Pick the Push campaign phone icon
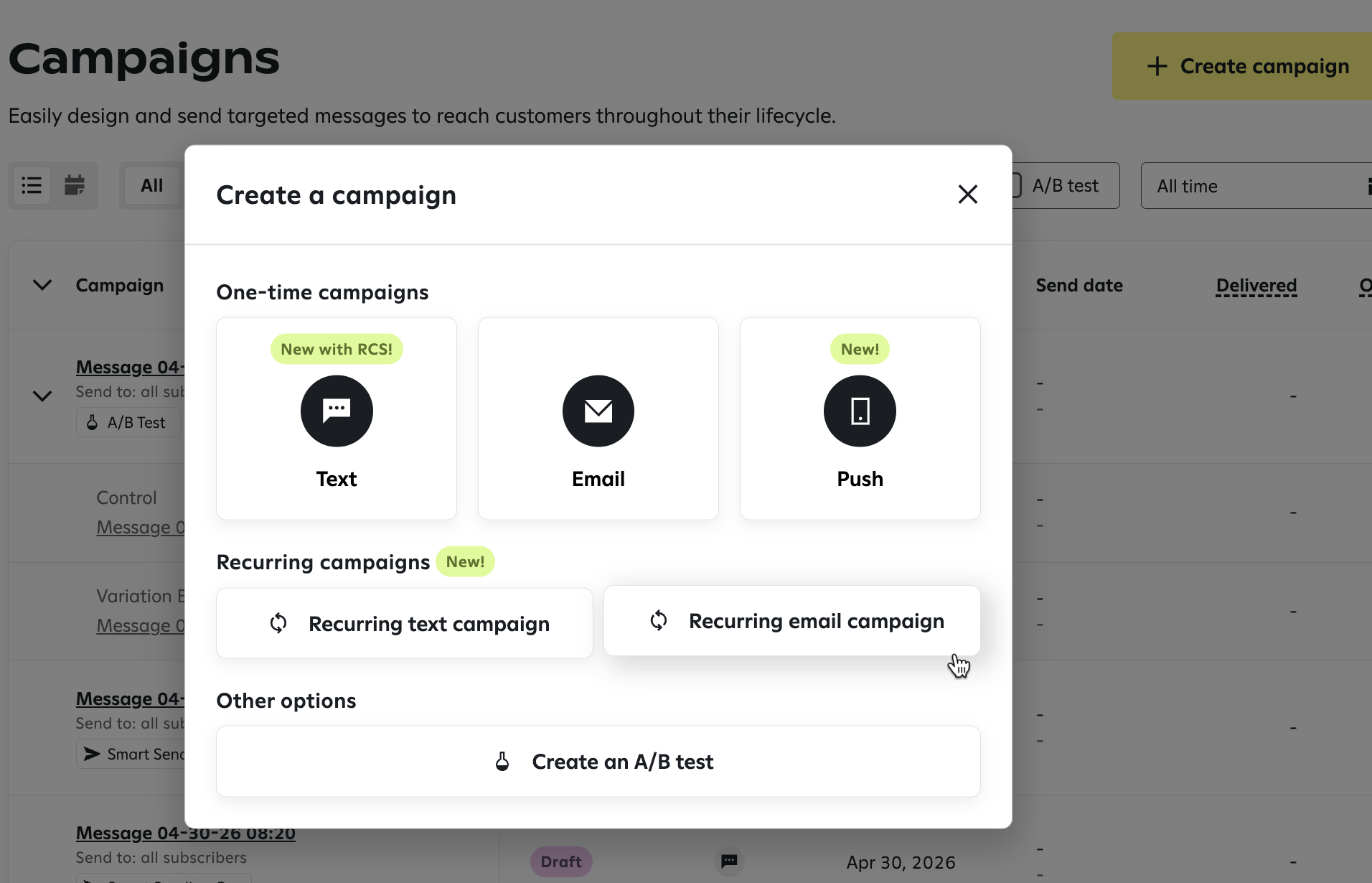 coord(860,411)
